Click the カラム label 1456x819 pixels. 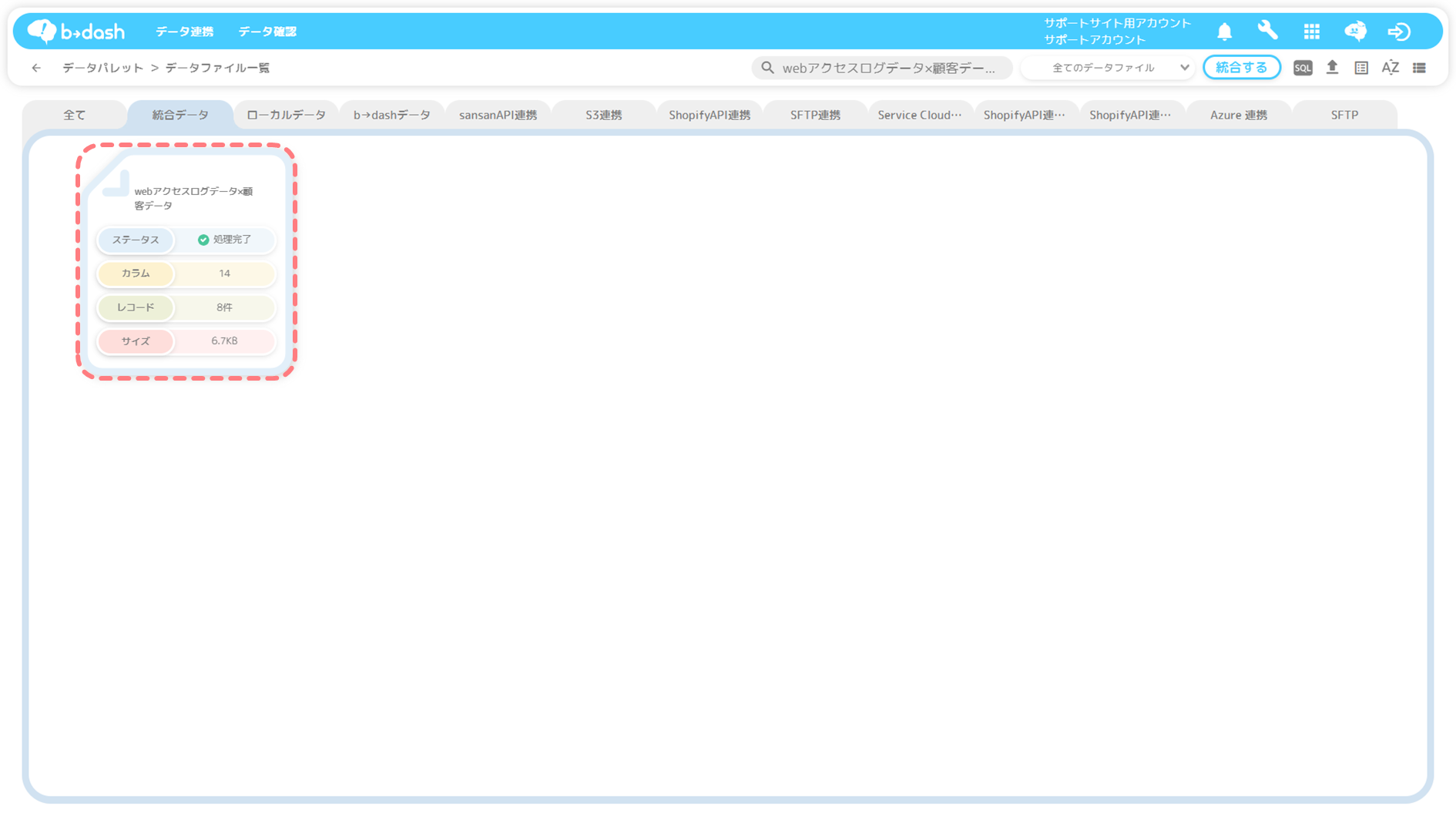coord(136,274)
